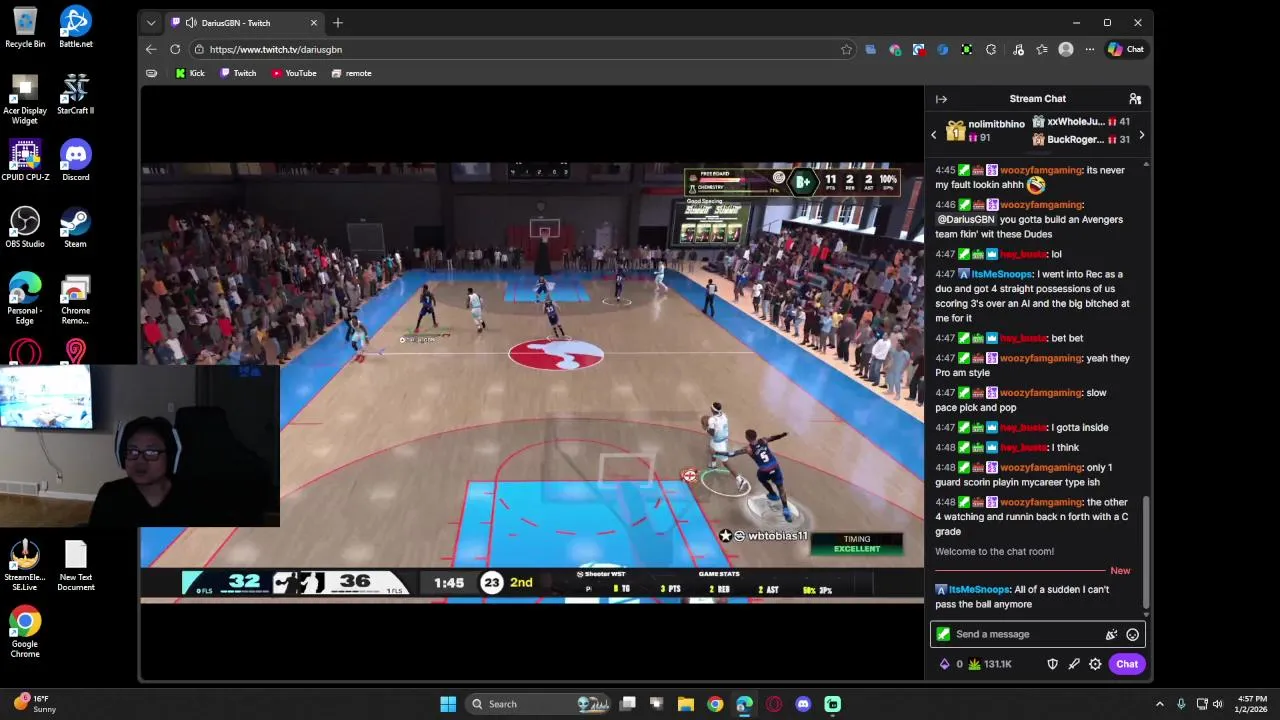Viewport: 1280px width, 720px height.
Task: Open the moderator shield tools
Action: pyautogui.click(x=1052, y=664)
